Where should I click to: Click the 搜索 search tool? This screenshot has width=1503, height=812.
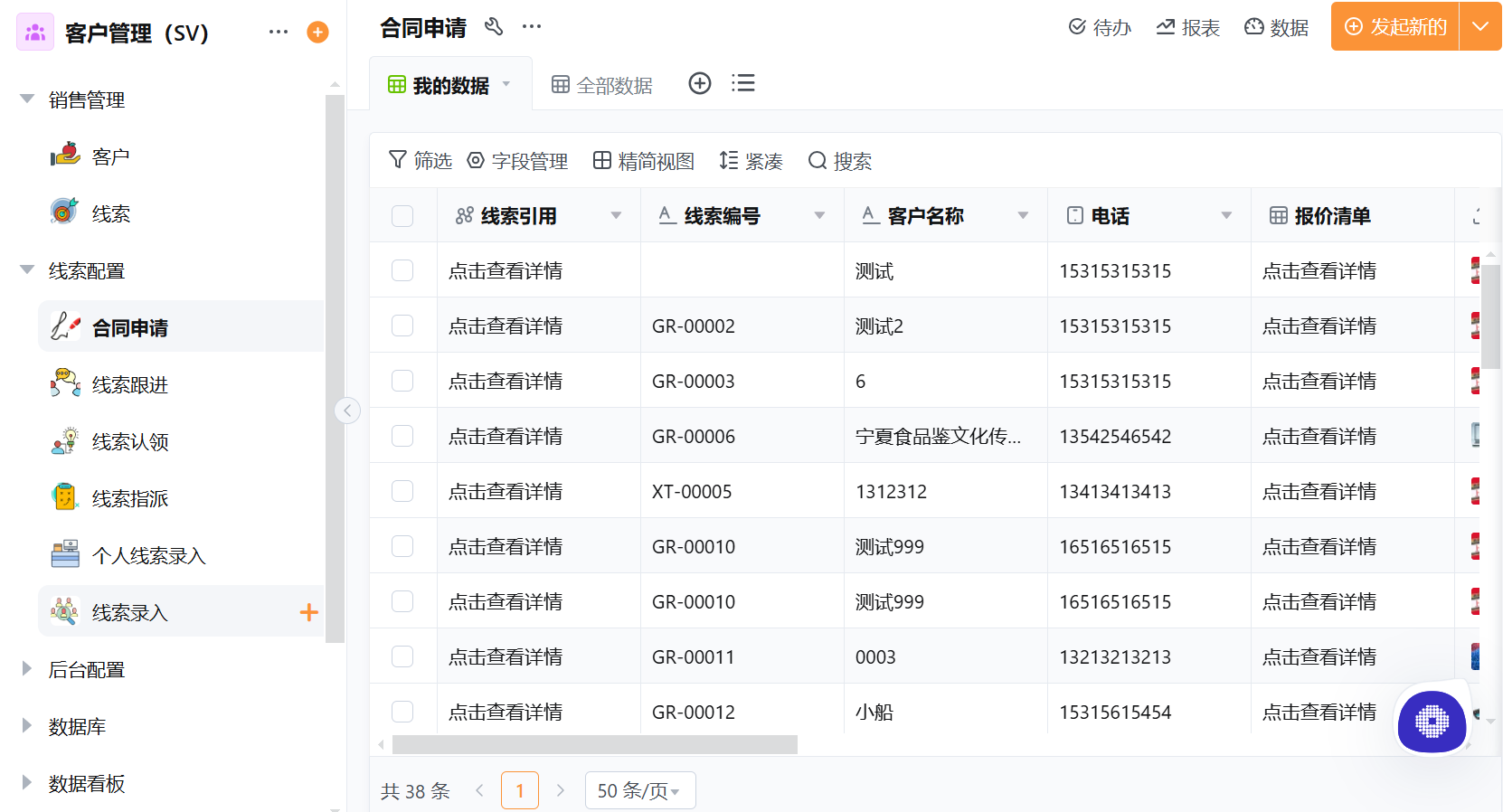[840, 161]
